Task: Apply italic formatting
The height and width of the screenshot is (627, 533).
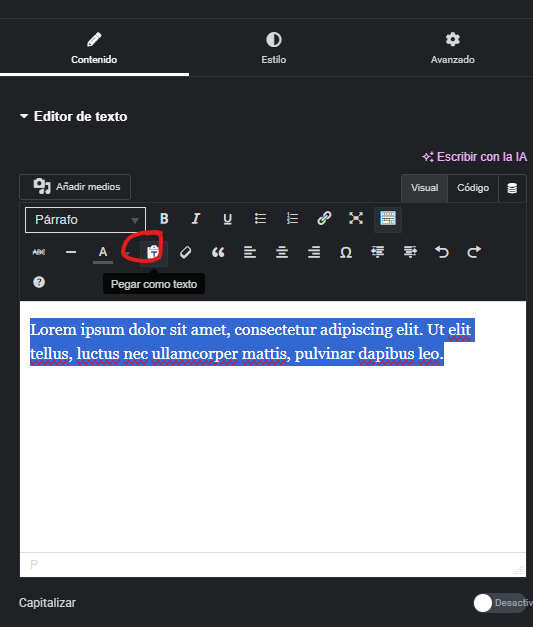Action: (x=196, y=219)
